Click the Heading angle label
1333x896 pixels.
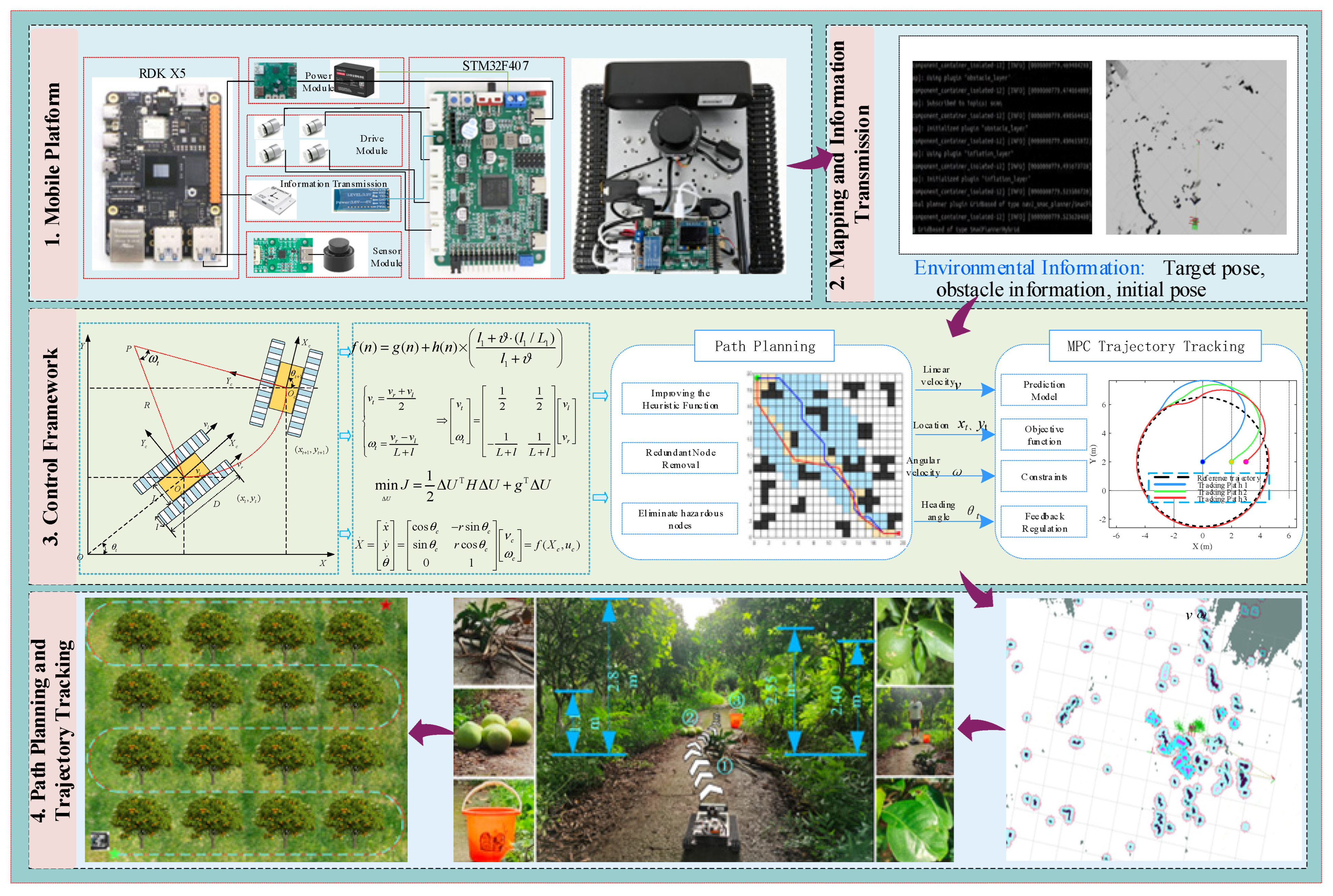(x=938, y=510)
